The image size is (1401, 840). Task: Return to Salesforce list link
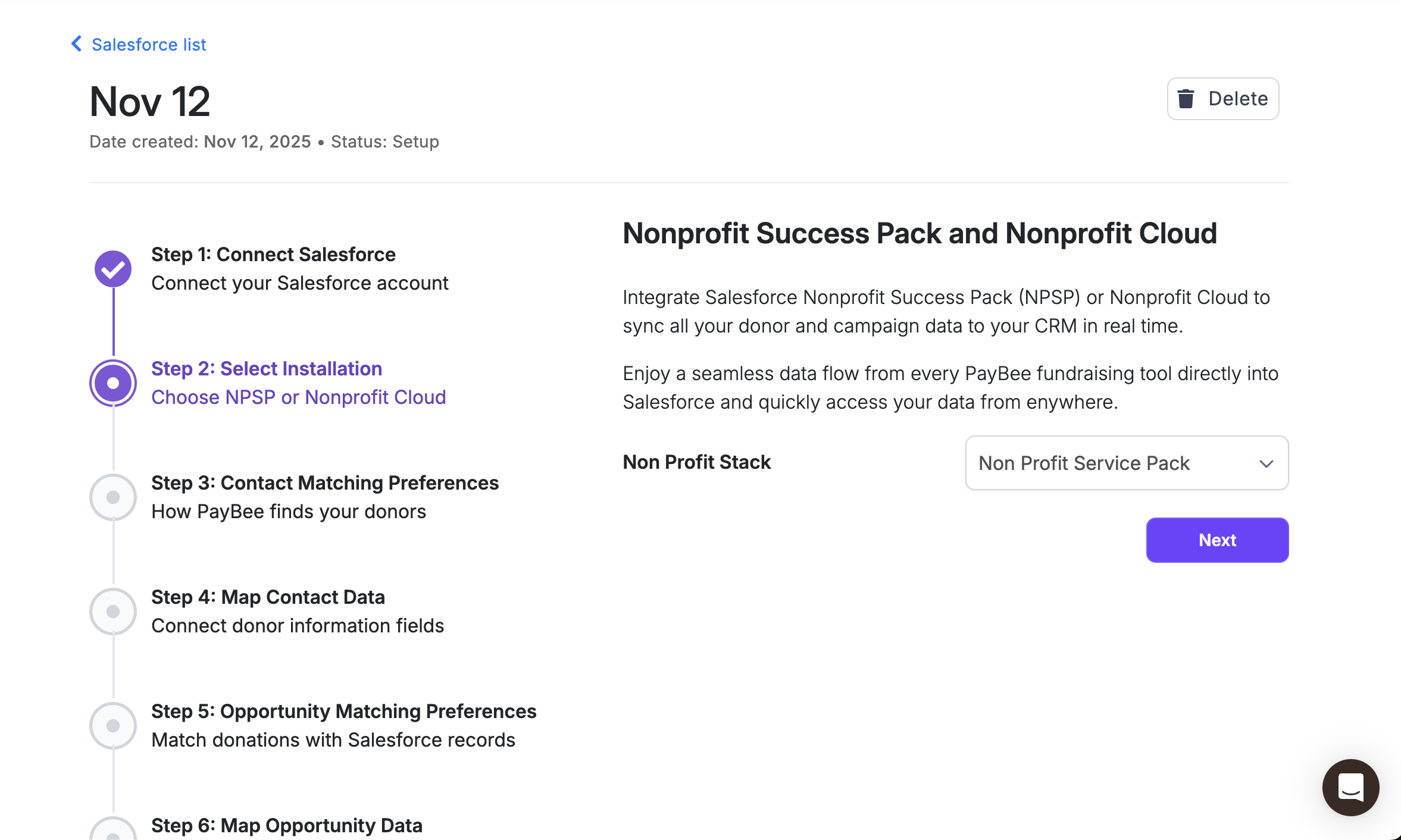[149, 45]
